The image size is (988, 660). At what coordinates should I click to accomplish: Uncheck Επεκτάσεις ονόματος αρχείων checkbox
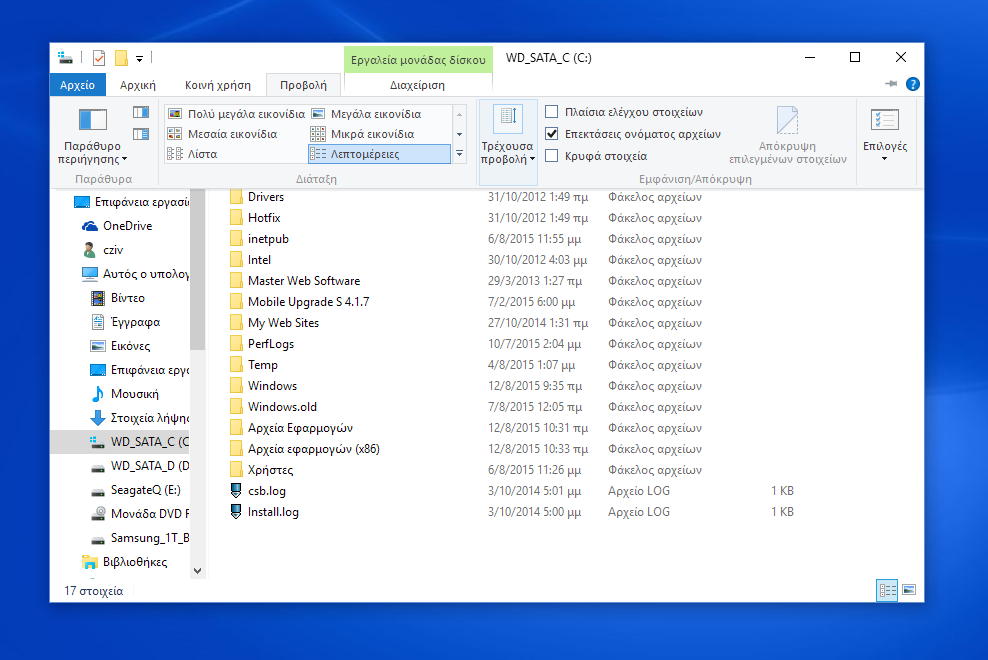[x=552, y=134]
